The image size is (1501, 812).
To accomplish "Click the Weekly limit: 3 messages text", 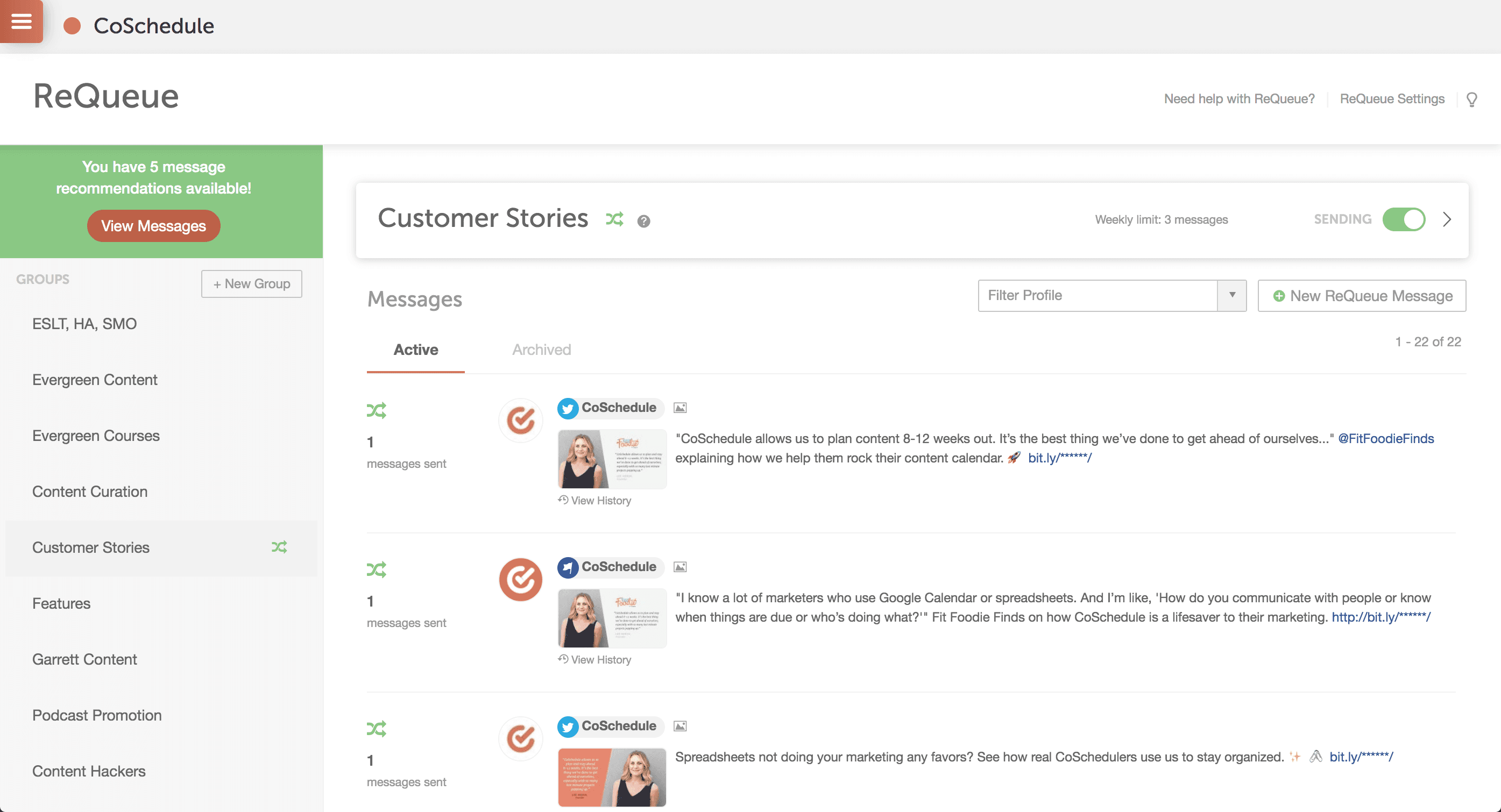I will (1162, 219).
